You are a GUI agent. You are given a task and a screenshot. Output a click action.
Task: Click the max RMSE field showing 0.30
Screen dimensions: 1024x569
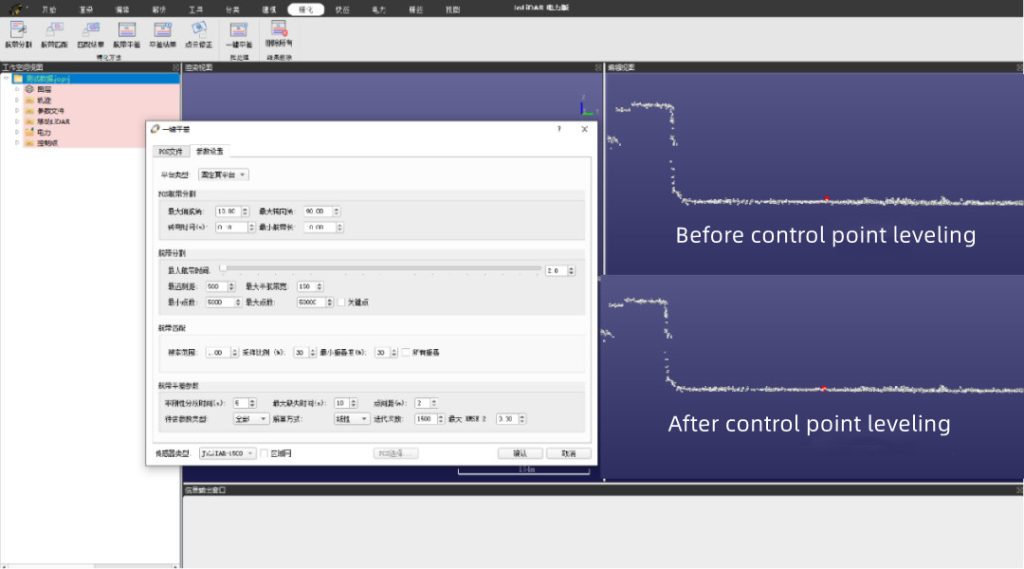tap(511, 419)
